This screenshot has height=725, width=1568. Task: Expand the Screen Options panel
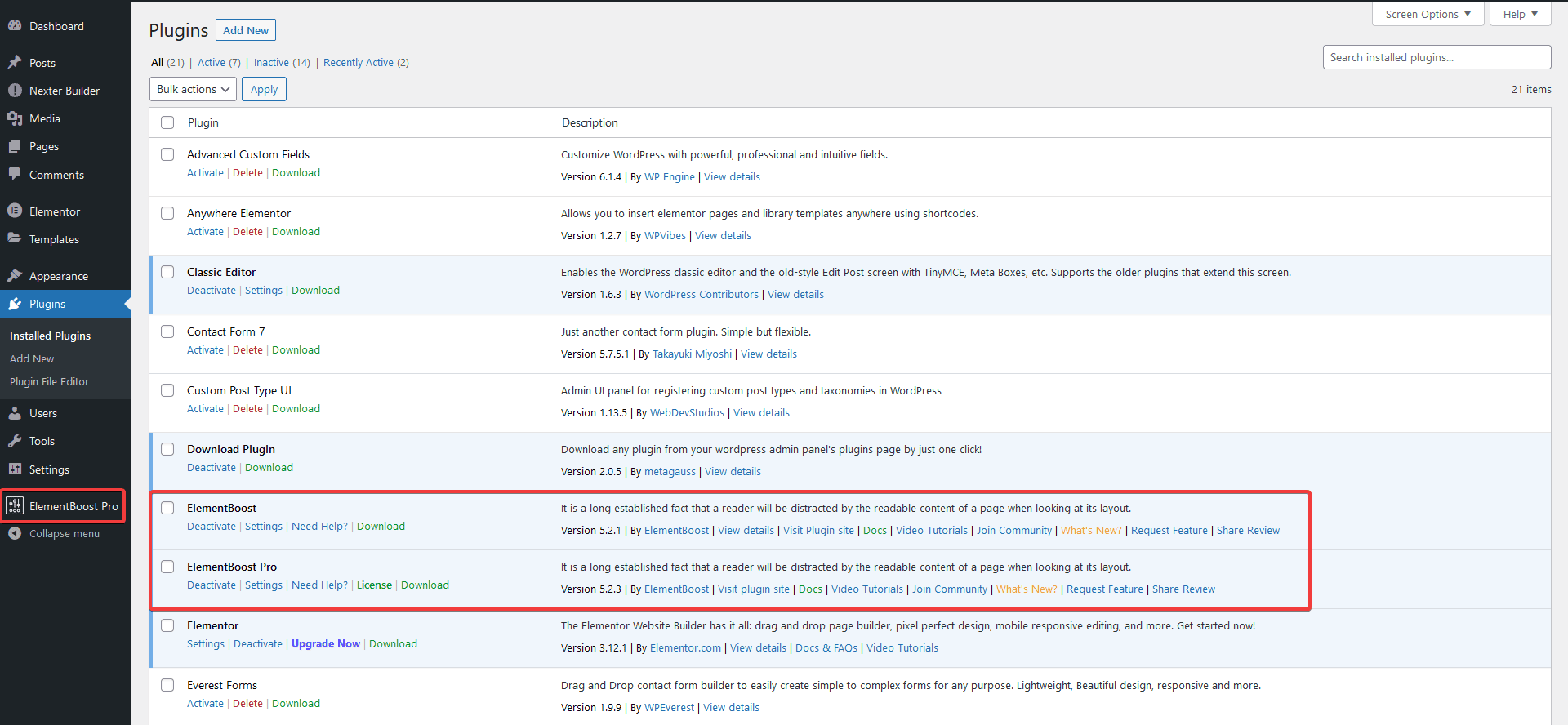(1428, 14)
